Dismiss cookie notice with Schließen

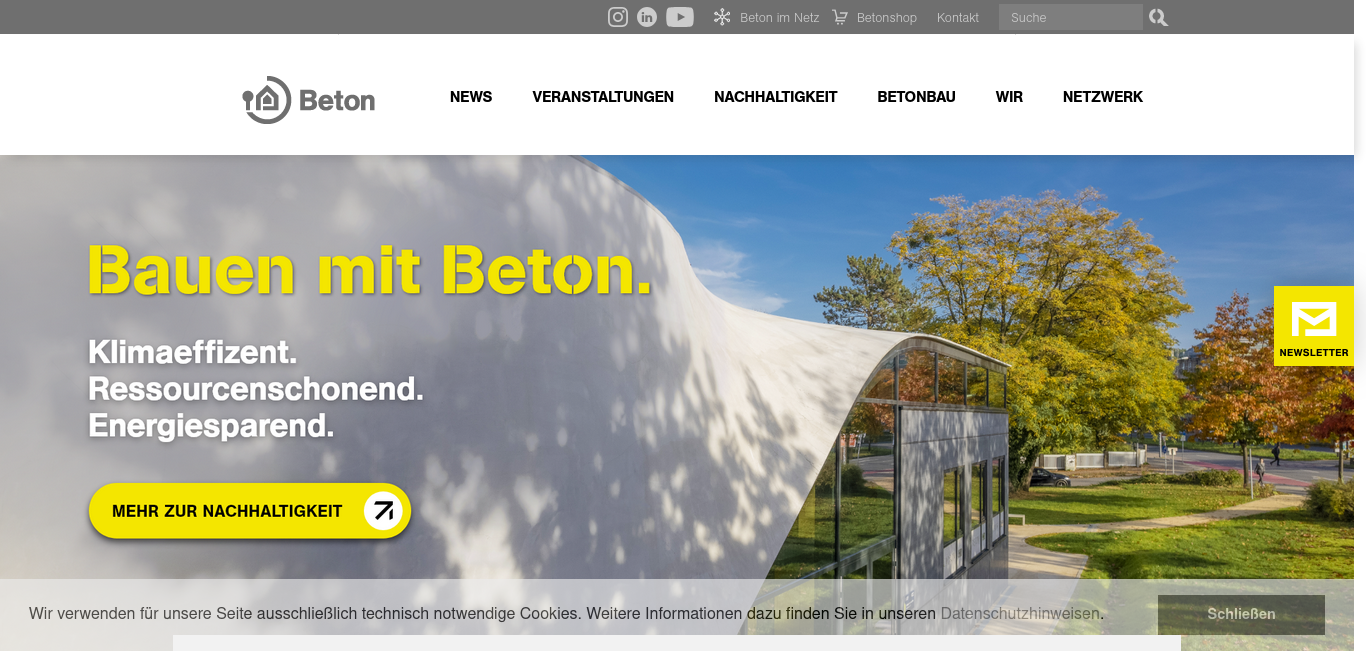click(1241, 614)
